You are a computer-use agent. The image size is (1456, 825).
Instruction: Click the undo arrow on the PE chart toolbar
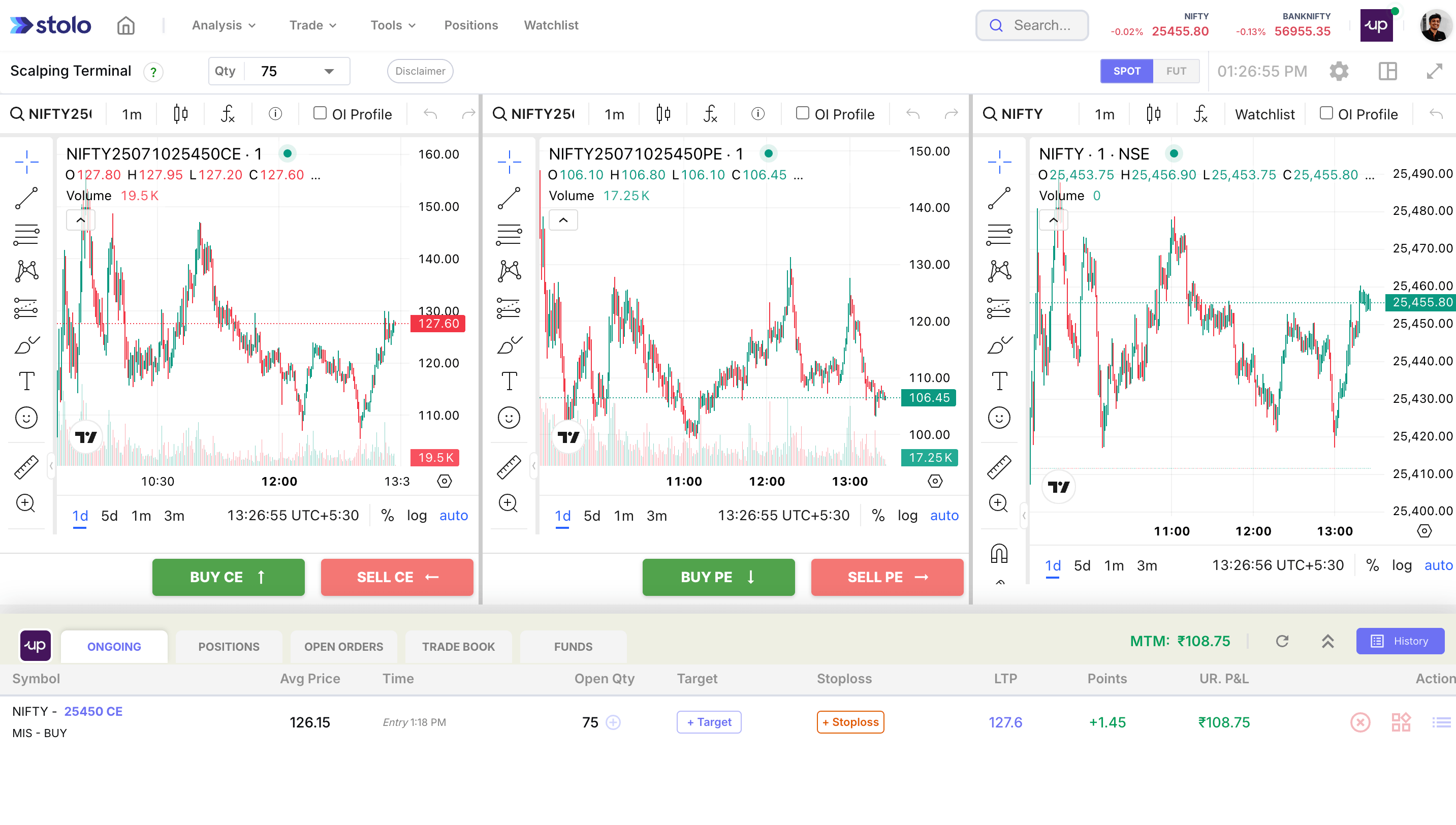point(911,113)
